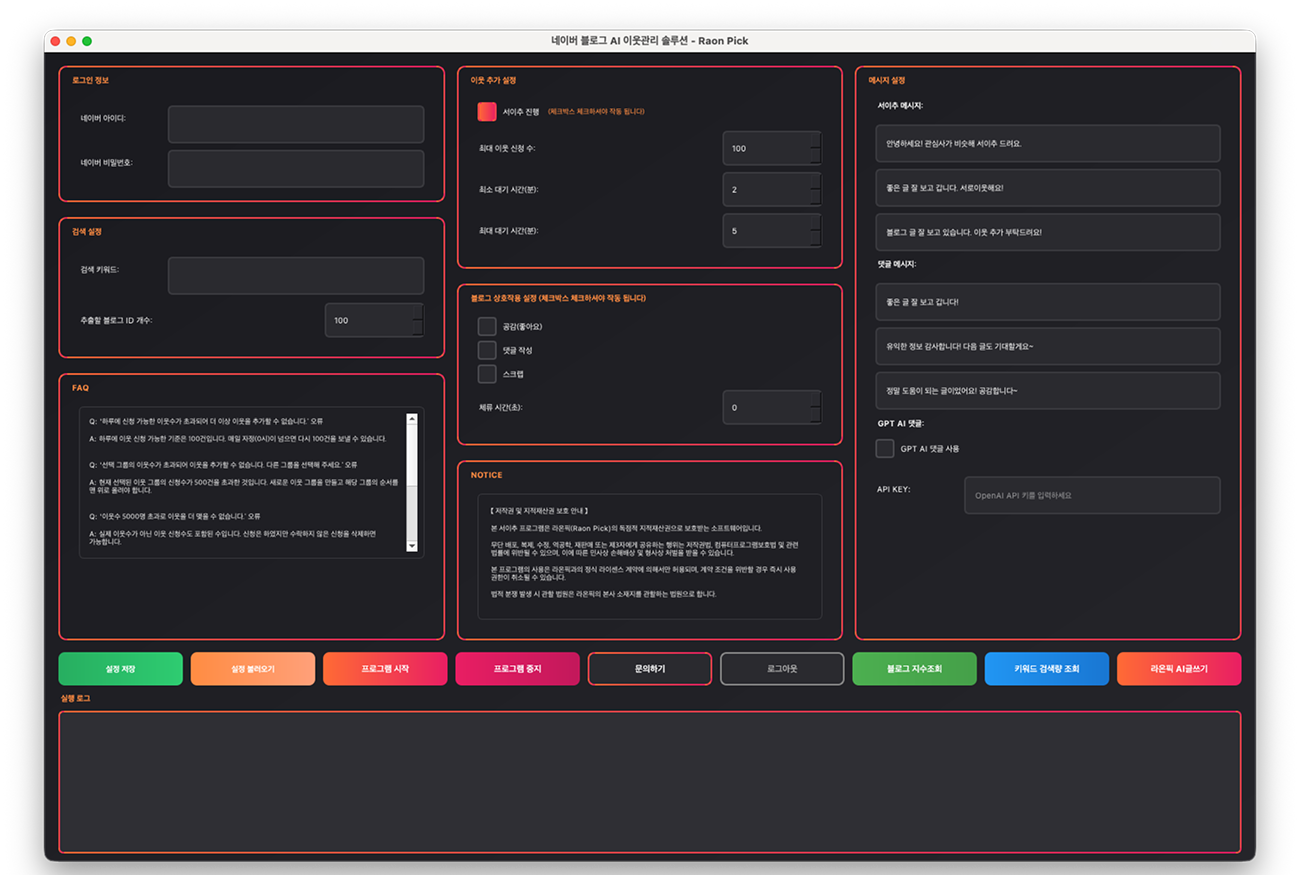Open 라온픽 AI글쓰기
The width and height of the screenshot is (1300, 875).
pos(1179,668)
